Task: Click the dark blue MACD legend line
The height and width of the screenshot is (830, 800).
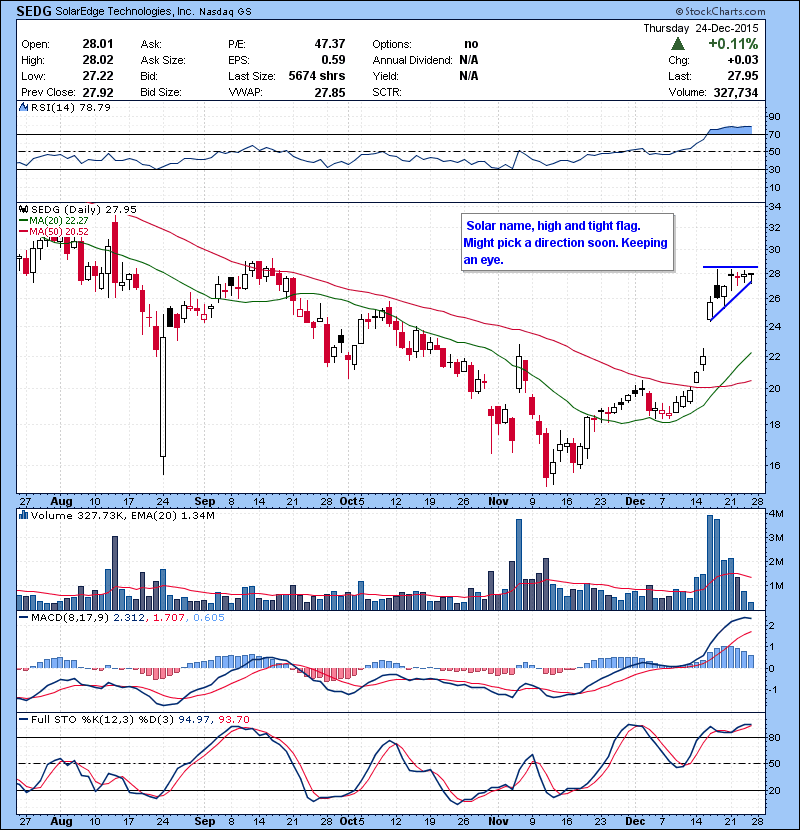Action: [x=24, y=618]
